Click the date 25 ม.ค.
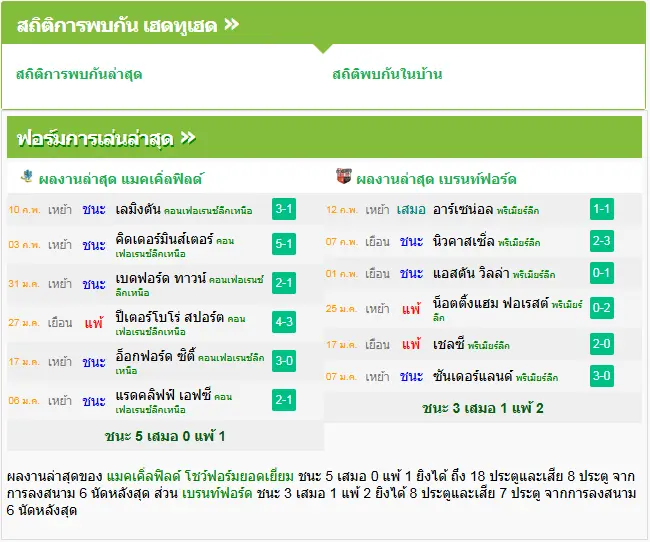The width and height of the screenshot is (650, 542). coord(342,309)
